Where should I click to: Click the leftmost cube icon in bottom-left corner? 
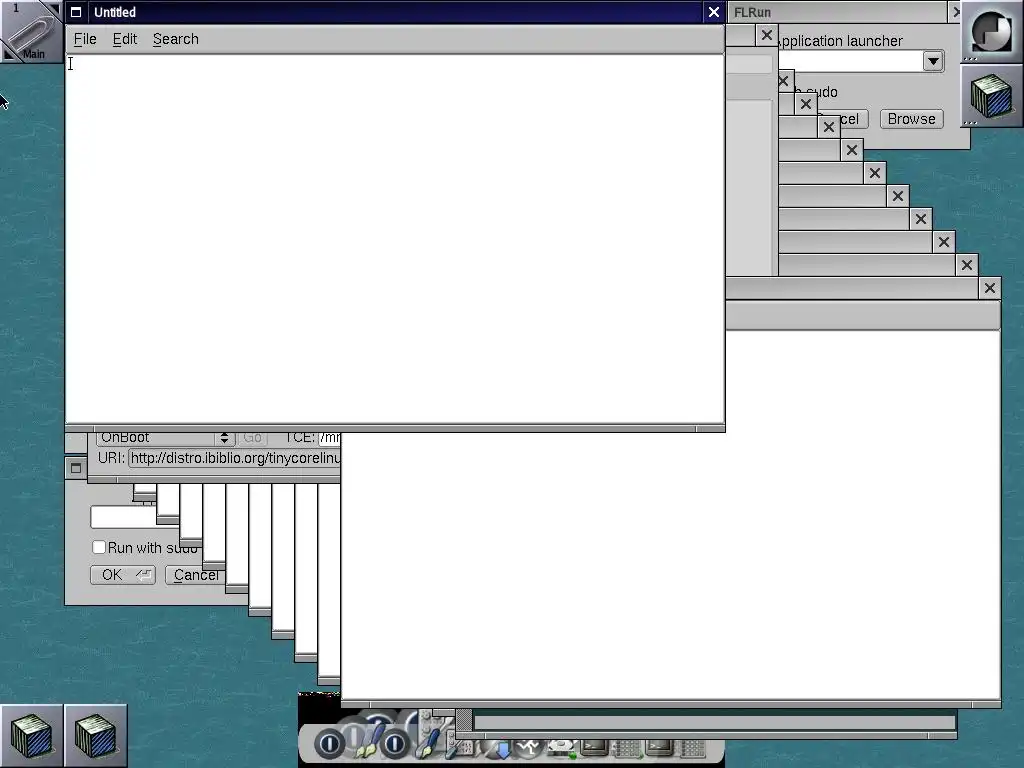[x=31, y=735]
